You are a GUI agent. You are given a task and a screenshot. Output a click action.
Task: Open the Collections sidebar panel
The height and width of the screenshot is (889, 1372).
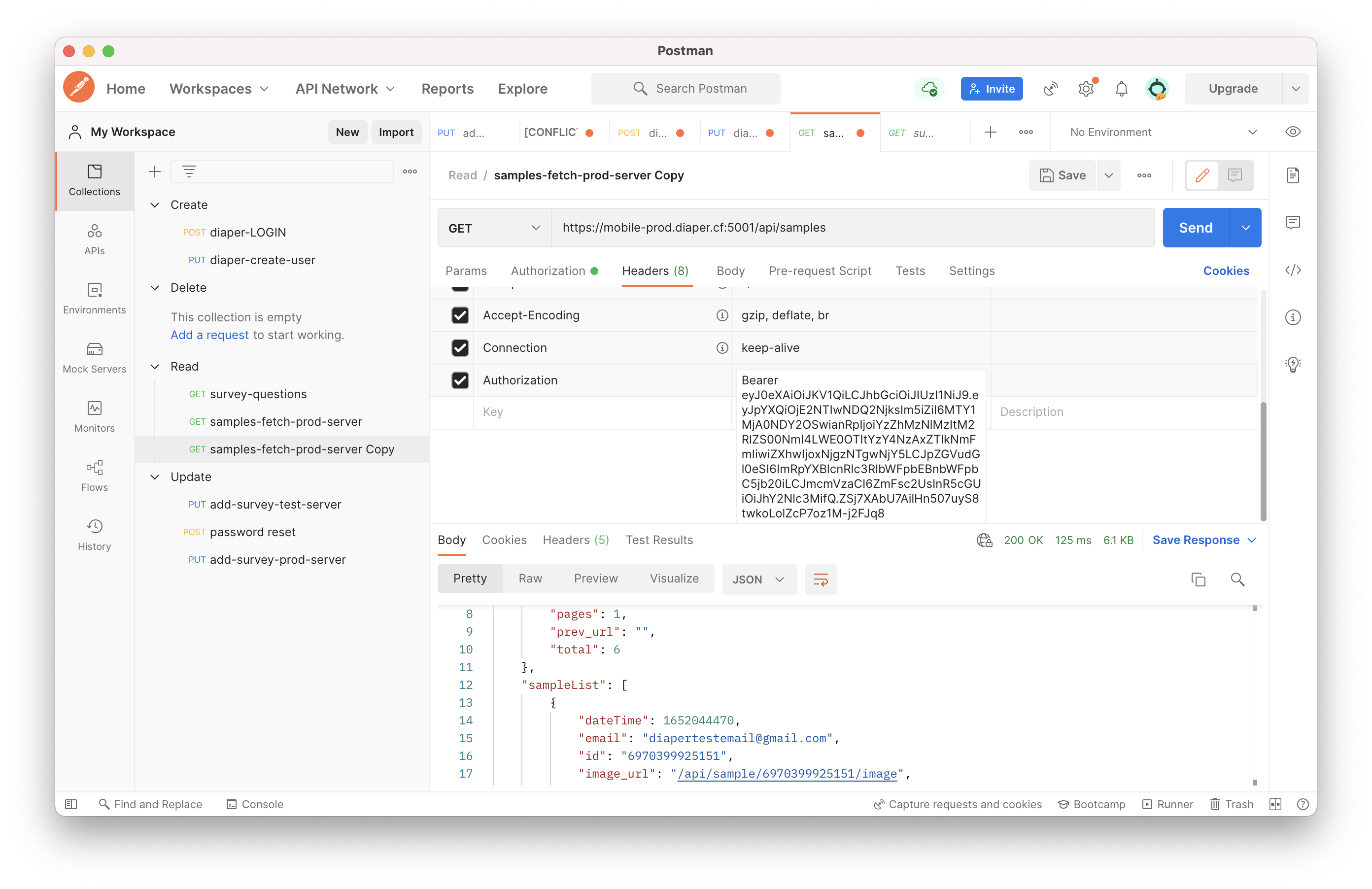tap(95, 180)
